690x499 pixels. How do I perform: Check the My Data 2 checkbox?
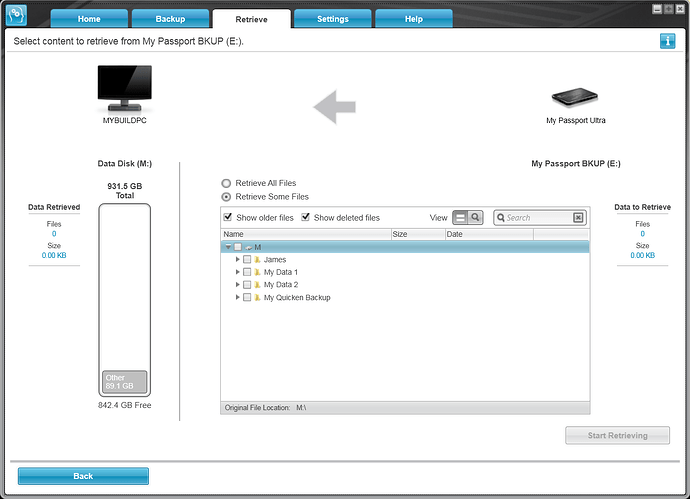[247, 285]
